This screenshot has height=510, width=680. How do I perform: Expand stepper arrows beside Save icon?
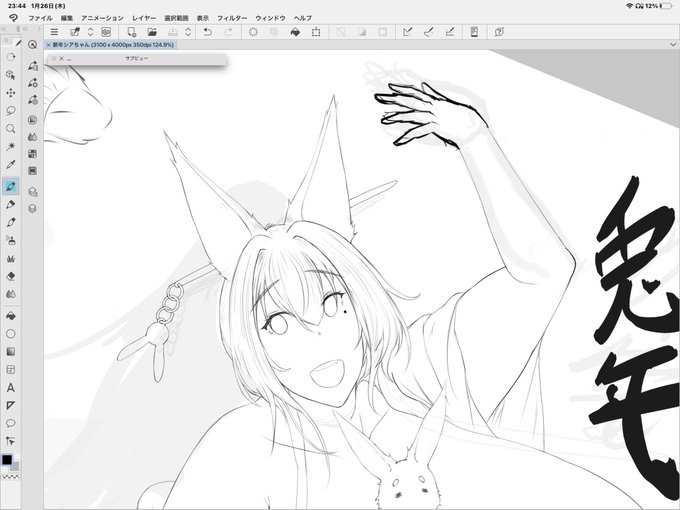click(x=188, y=32)
